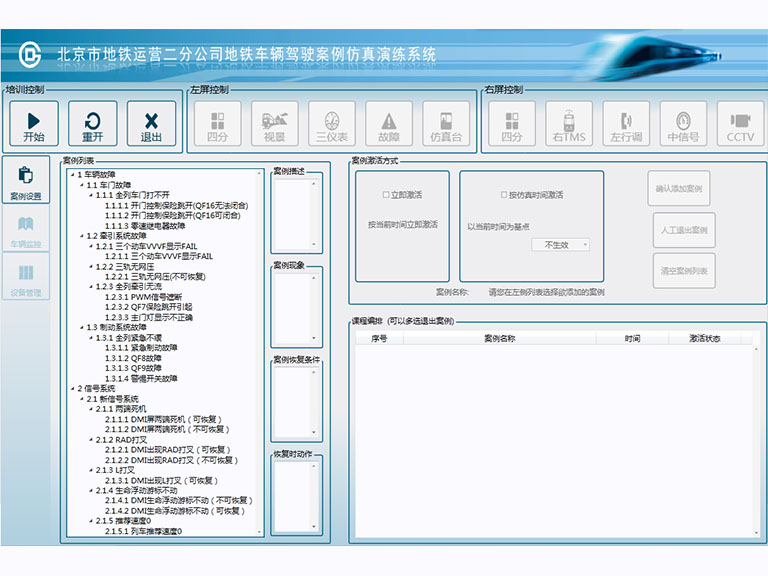
Task: Click the 退出 exit button
Action: (151, 123)
